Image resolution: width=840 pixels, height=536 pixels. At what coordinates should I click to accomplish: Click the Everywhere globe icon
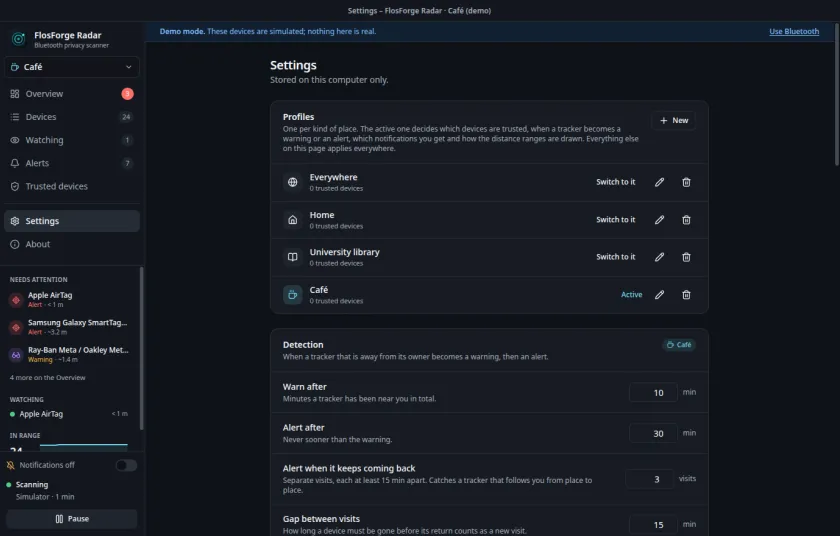click(292, 182)
